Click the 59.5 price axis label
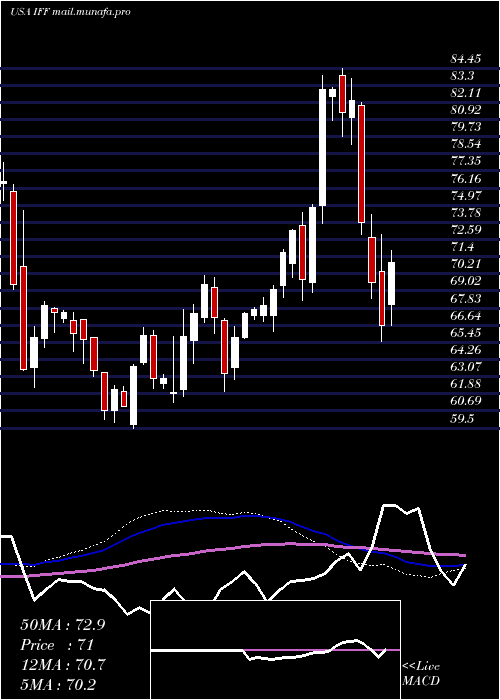The image size is (500, 700). point(462,419)
